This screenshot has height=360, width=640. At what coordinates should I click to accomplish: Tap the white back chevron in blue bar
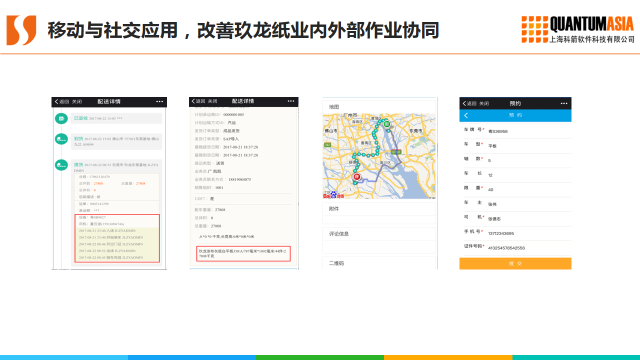[466, 116]
